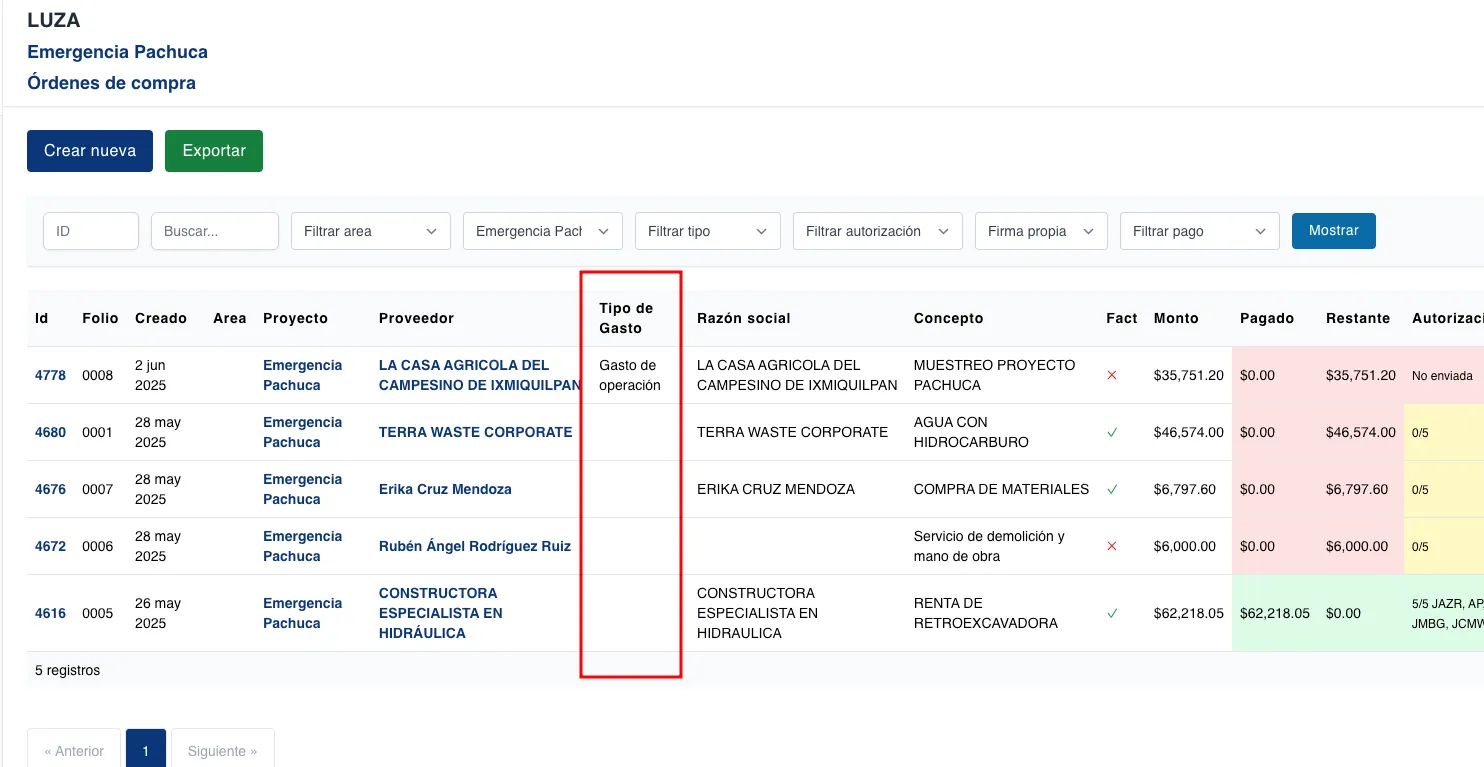Open the Filtrar area dropdown
Screen dimensions: 1484x767
click(370, 231)
